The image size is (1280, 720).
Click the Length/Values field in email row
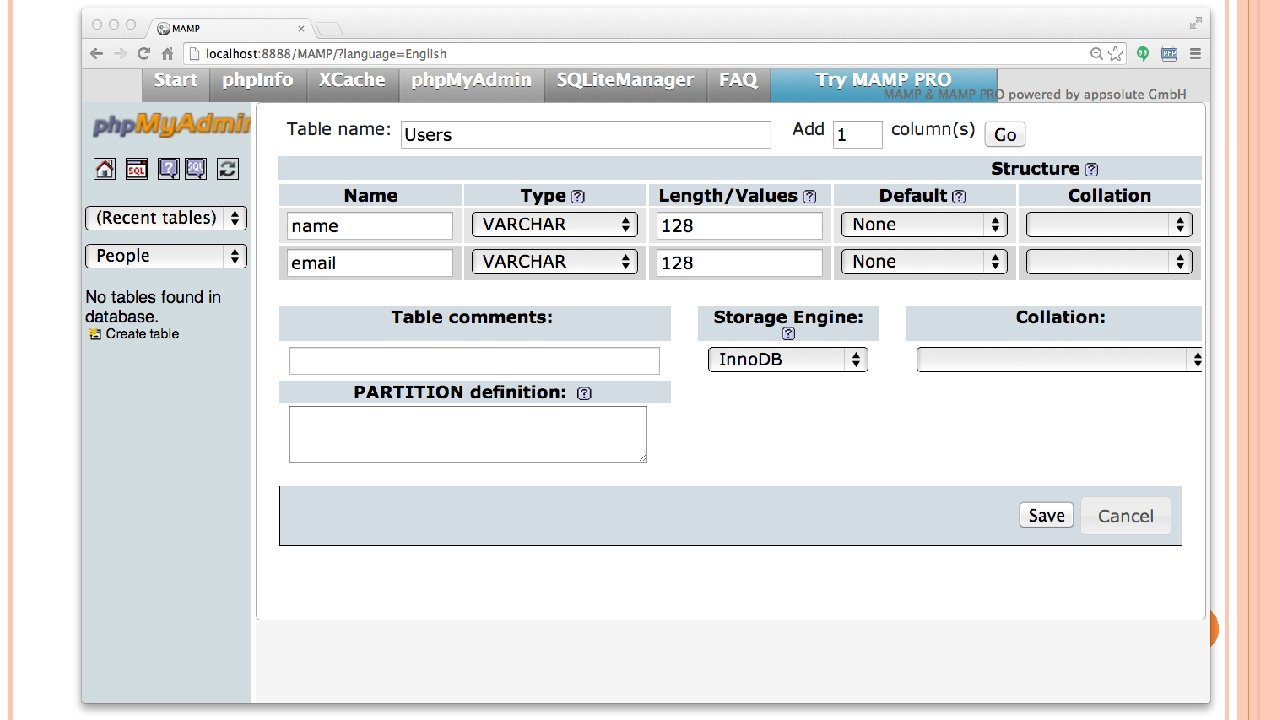[x=739, y=262]
